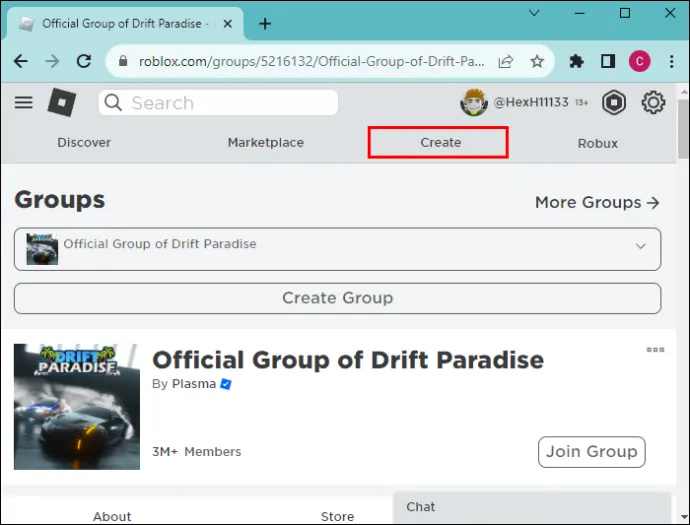Share this page icon in address bar
Viewport: 690px width, 525px height.
[x=506, y=61]
